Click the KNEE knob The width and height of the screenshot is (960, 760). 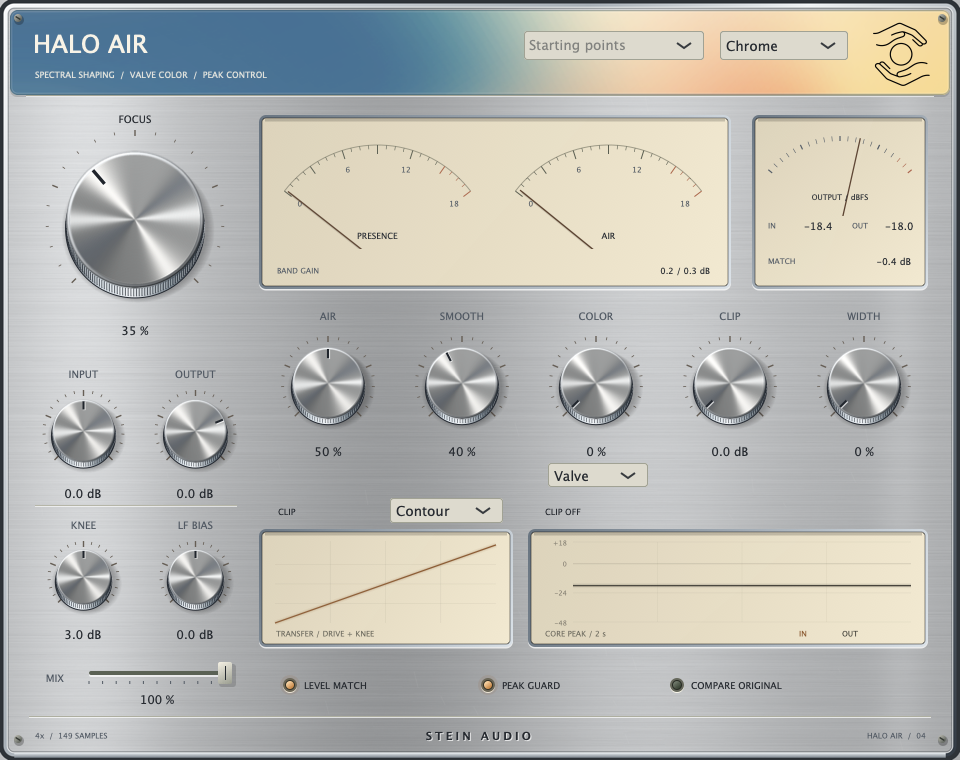tap(83, 579)
